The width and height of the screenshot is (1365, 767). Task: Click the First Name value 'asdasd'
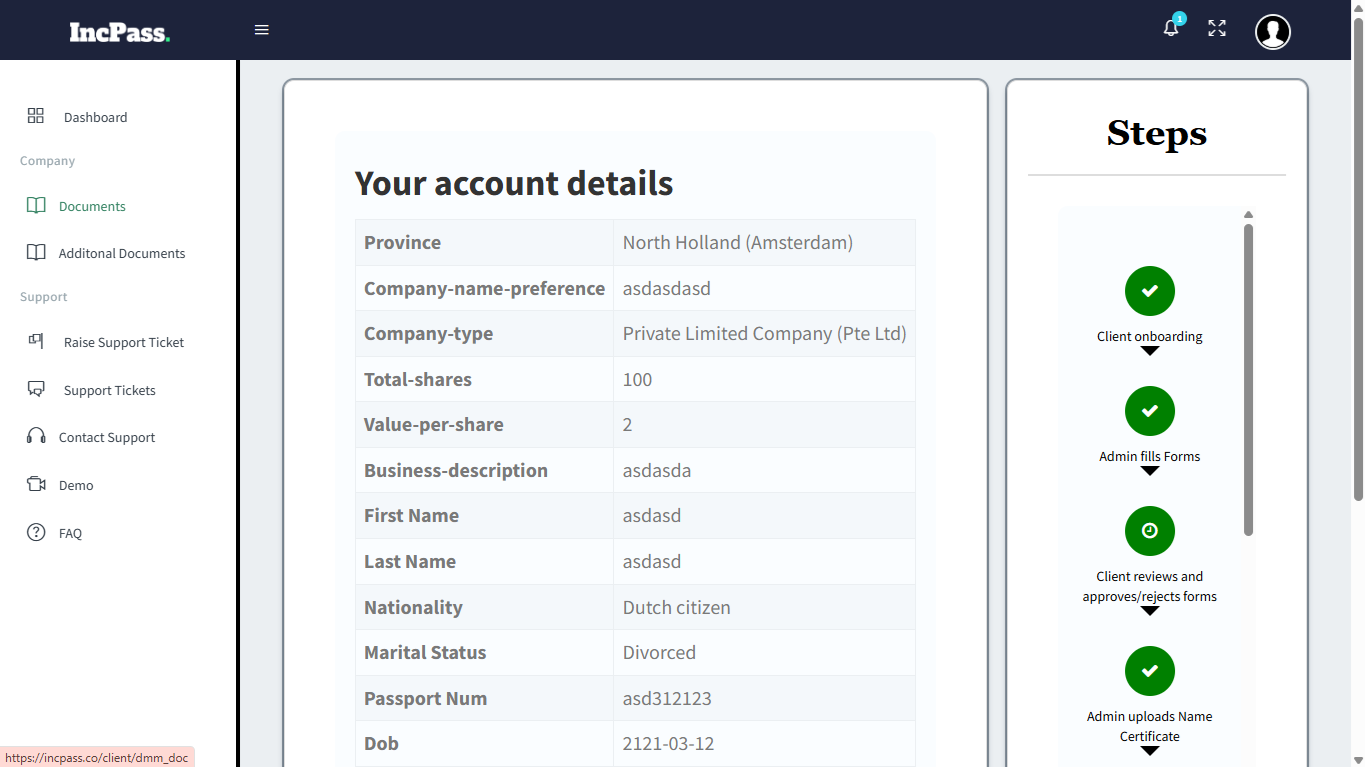[652, 515]
